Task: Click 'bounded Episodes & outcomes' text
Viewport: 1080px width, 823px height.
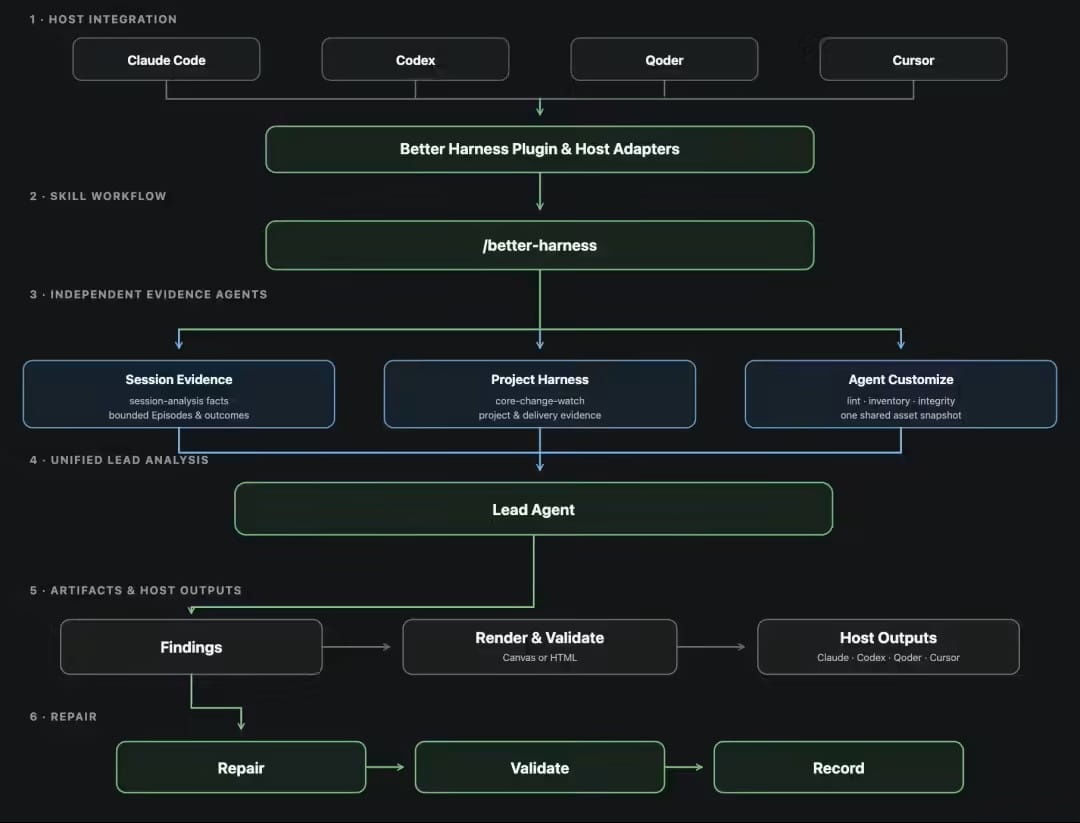Action: click(x=178, y=415)
